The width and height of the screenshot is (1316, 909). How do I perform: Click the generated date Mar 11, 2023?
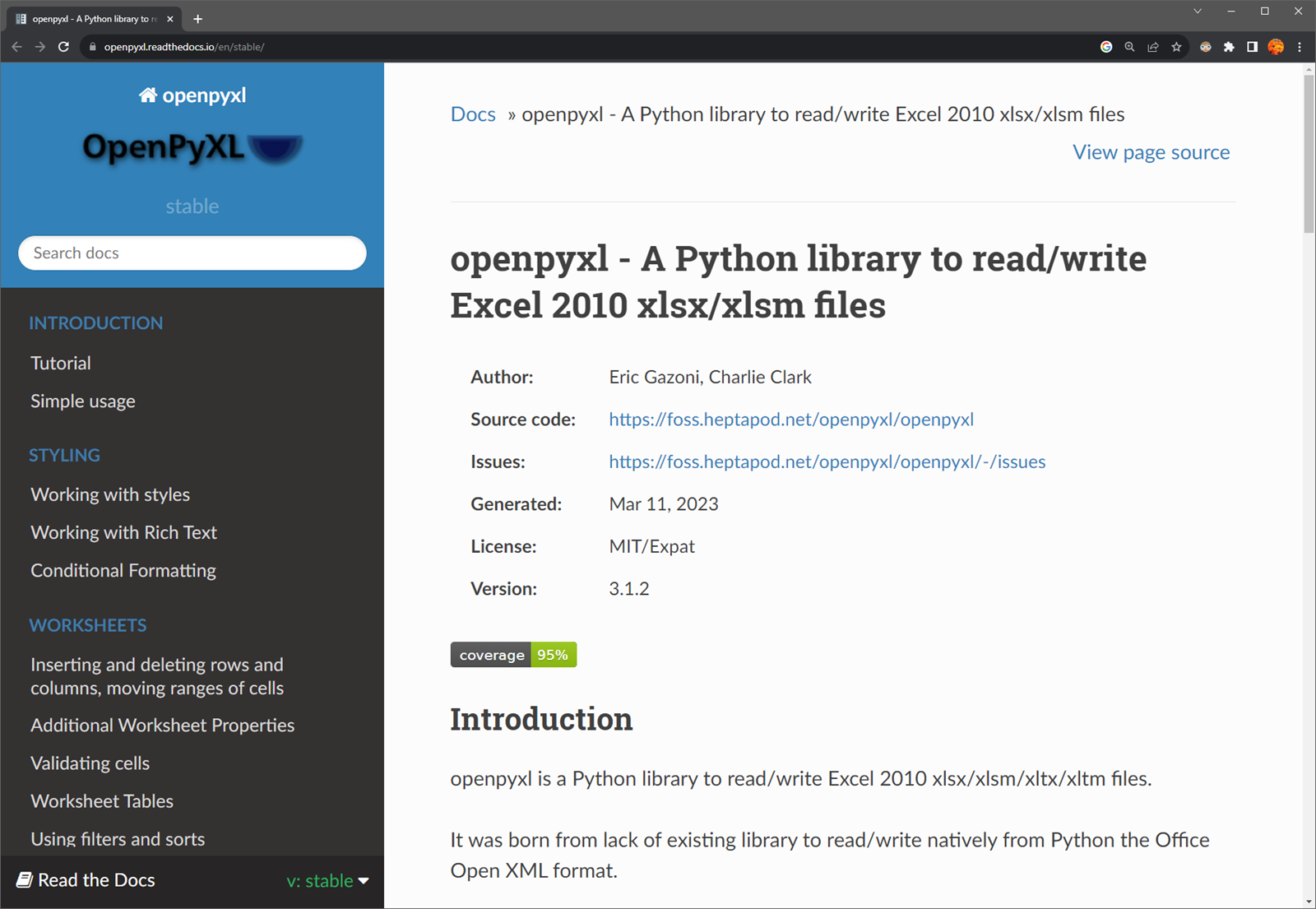pos(664,504)
